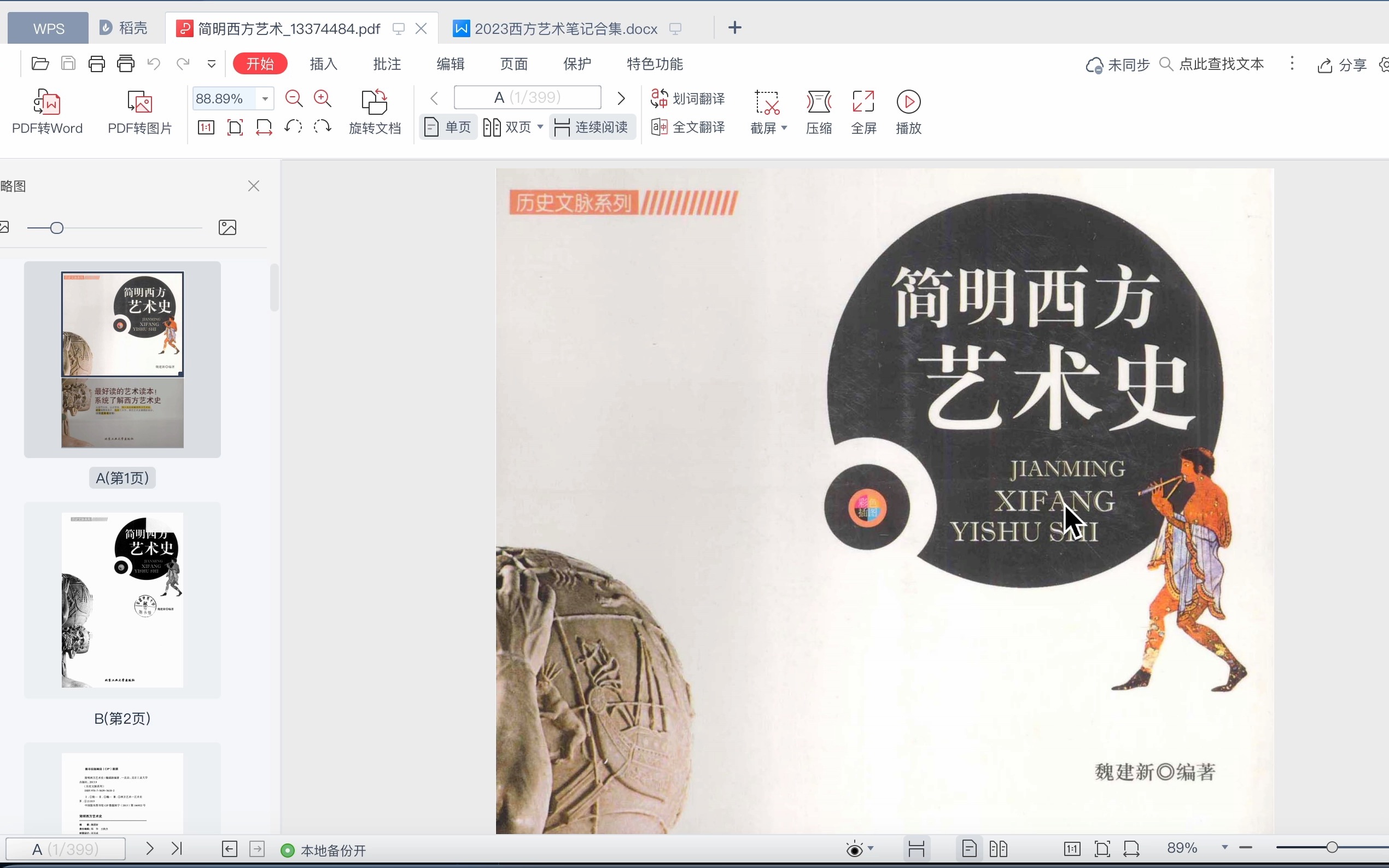Open the 88.89% zoom dropdown

pyautogui.click(x=265, y=99)
